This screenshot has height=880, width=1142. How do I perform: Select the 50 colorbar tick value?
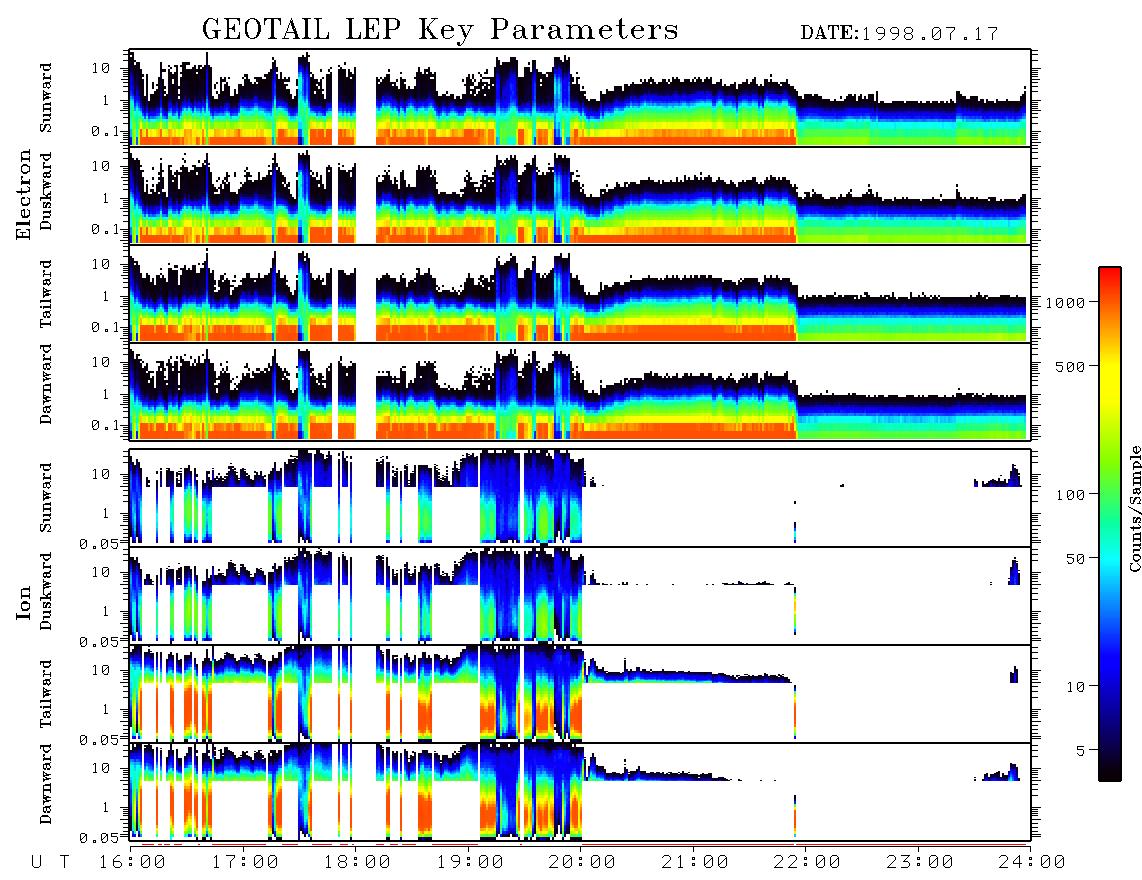(x=1075, y=559)
